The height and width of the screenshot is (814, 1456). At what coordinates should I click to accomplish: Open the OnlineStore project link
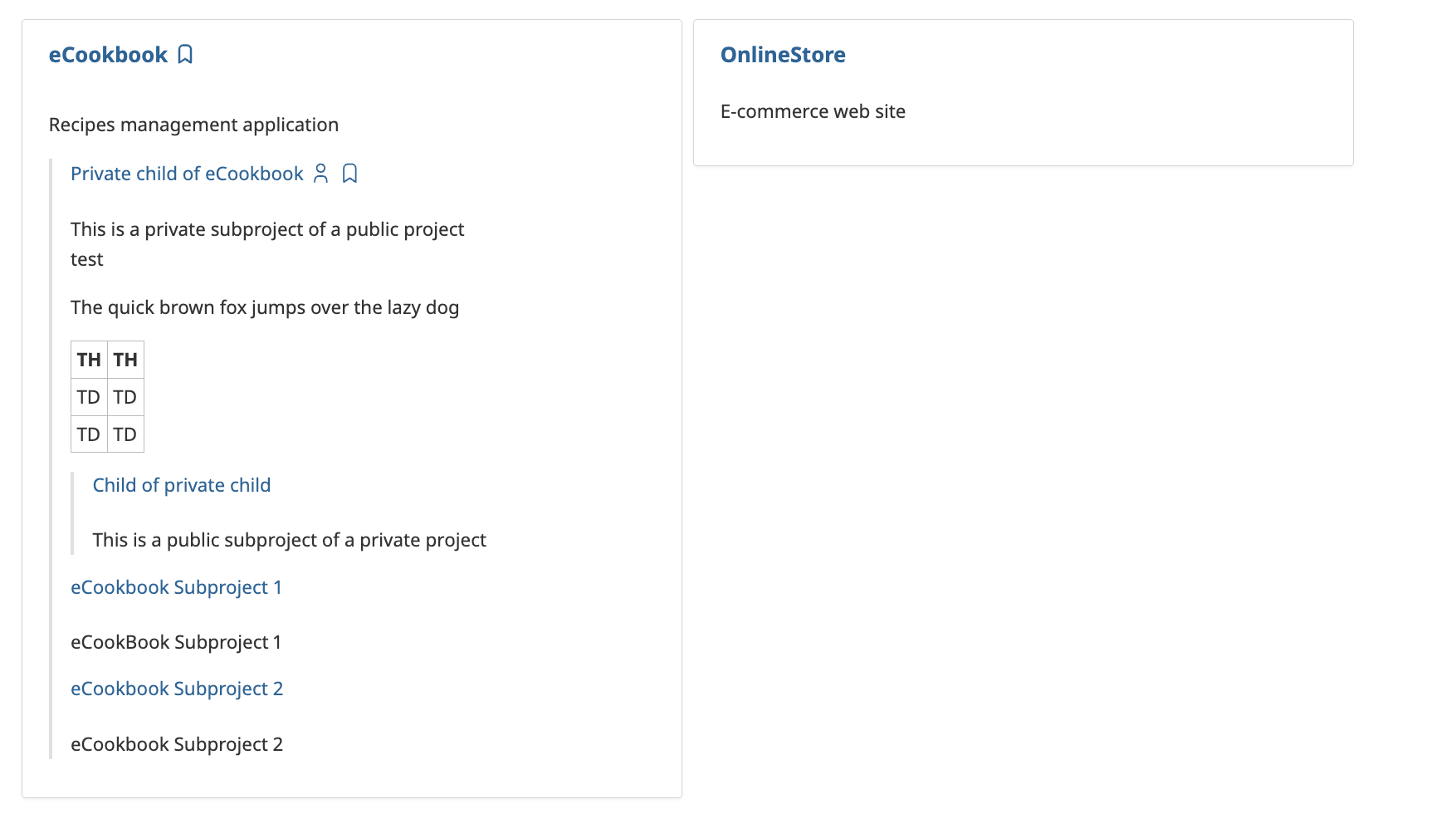783,55
